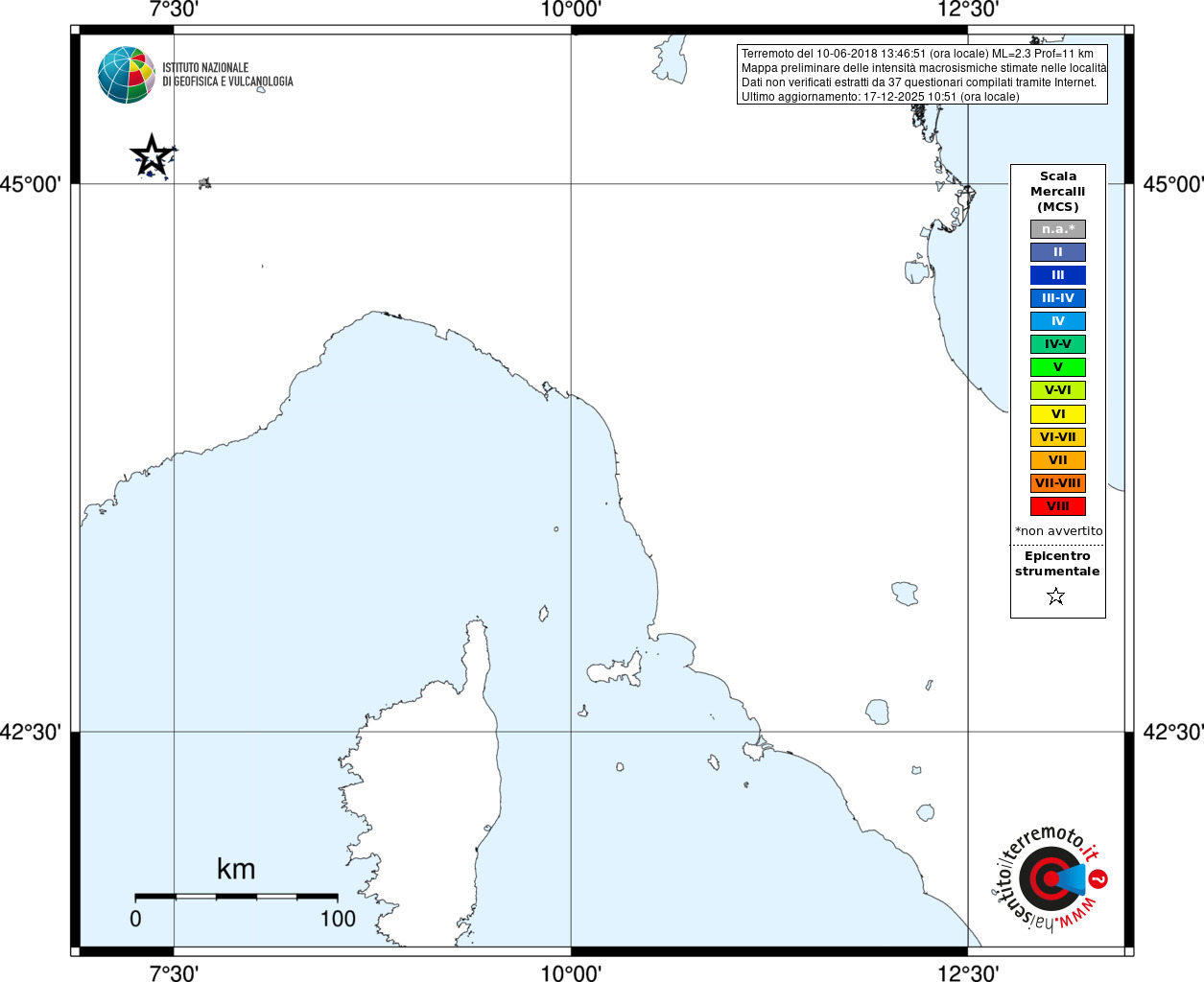Click top axis label 12°30'
1204x982 pixels.
pyautogui.click(x=968, y=10)
